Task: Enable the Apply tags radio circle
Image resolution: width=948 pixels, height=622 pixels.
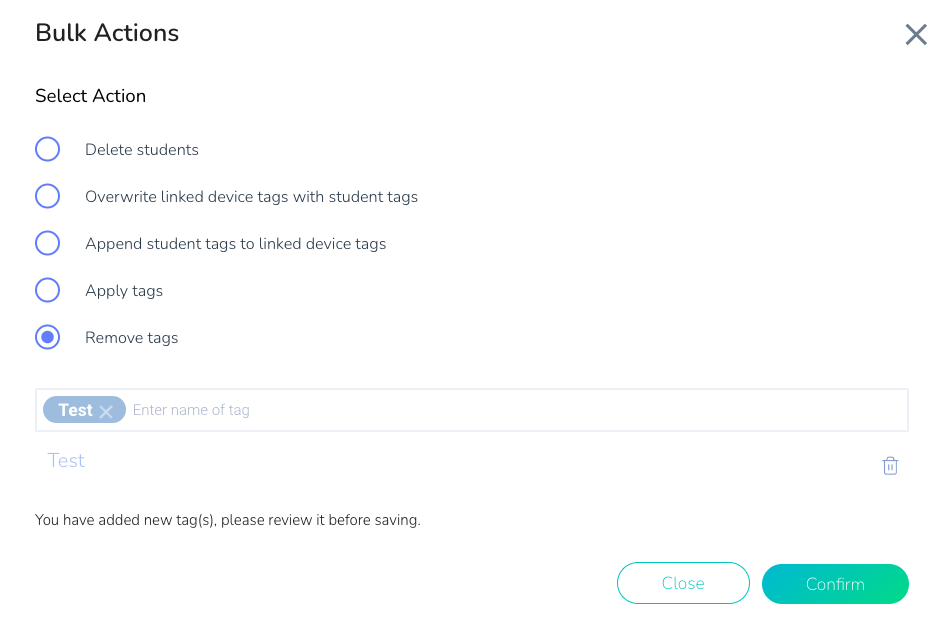Action: [47, 290]
